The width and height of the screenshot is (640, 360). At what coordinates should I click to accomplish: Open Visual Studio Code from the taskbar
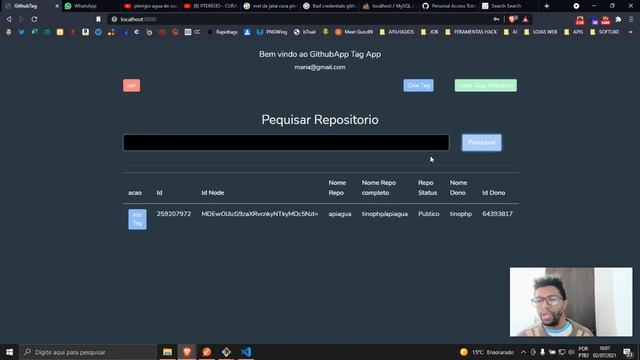pyautogui.click(x=246, y=352)
